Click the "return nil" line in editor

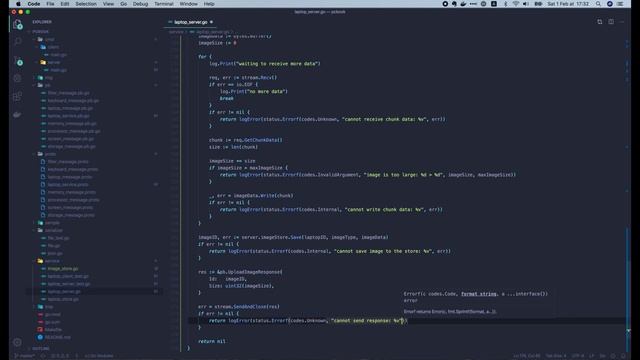click(211, 341)
